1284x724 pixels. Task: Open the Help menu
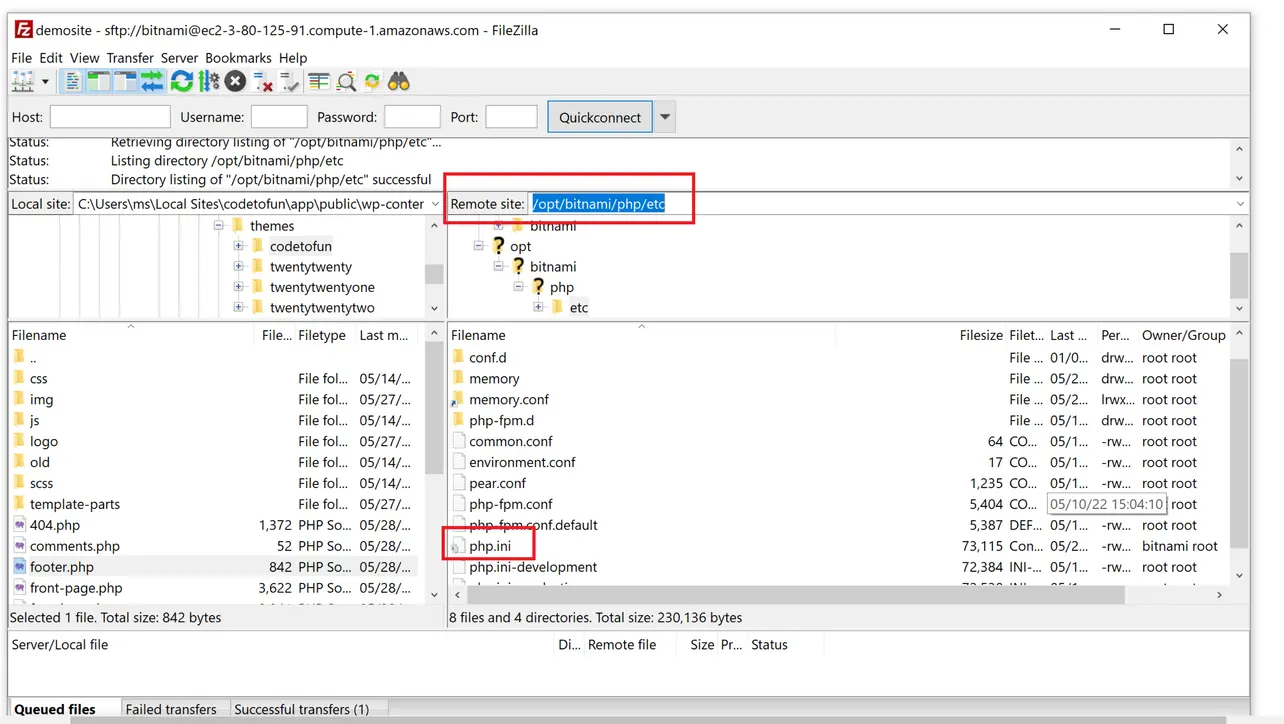(x=293, y=58)
